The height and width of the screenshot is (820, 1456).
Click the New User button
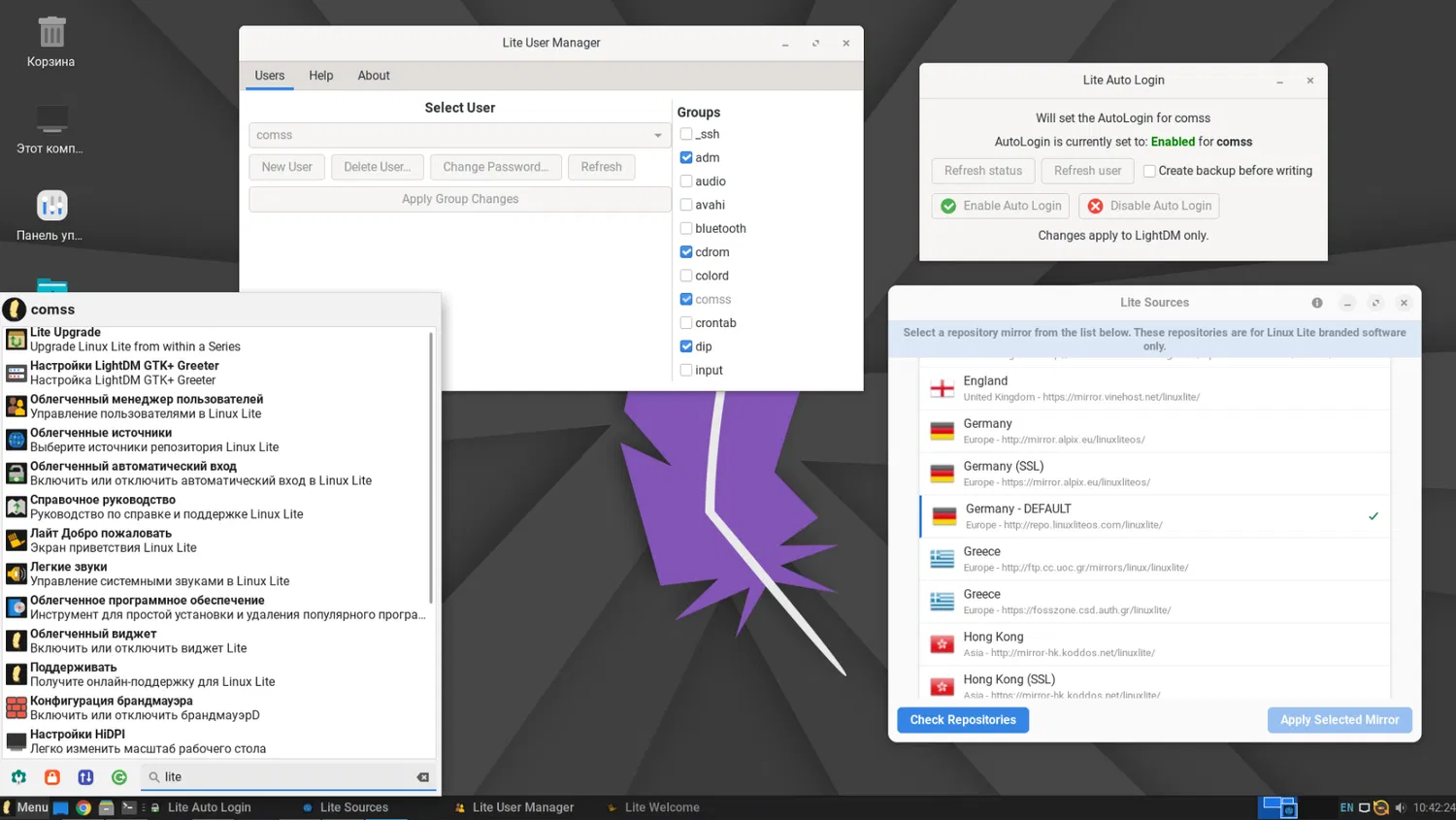(287, 167)
